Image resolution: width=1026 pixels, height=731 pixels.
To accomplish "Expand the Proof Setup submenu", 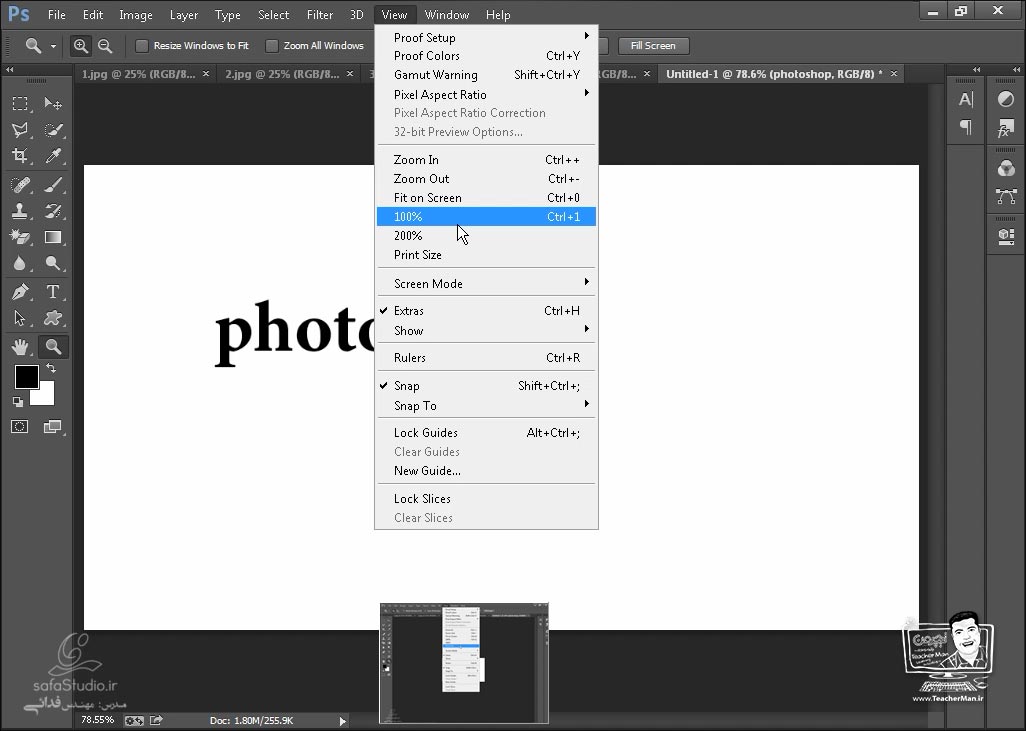I will click(x=486, y=37).
